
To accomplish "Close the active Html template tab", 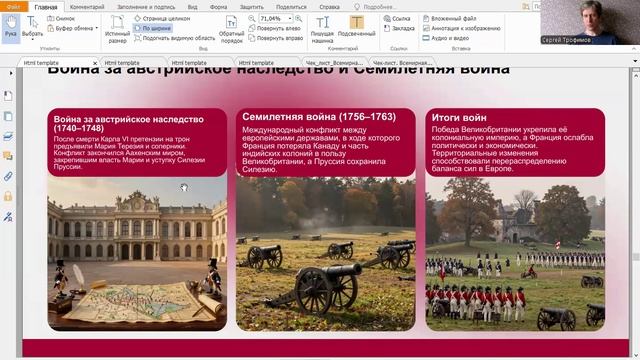I will (95, 63).
